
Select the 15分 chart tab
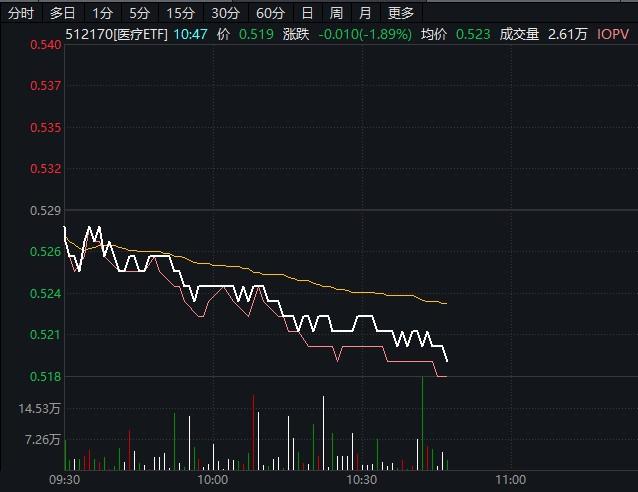pyautogui.click(x=180, y=14)
